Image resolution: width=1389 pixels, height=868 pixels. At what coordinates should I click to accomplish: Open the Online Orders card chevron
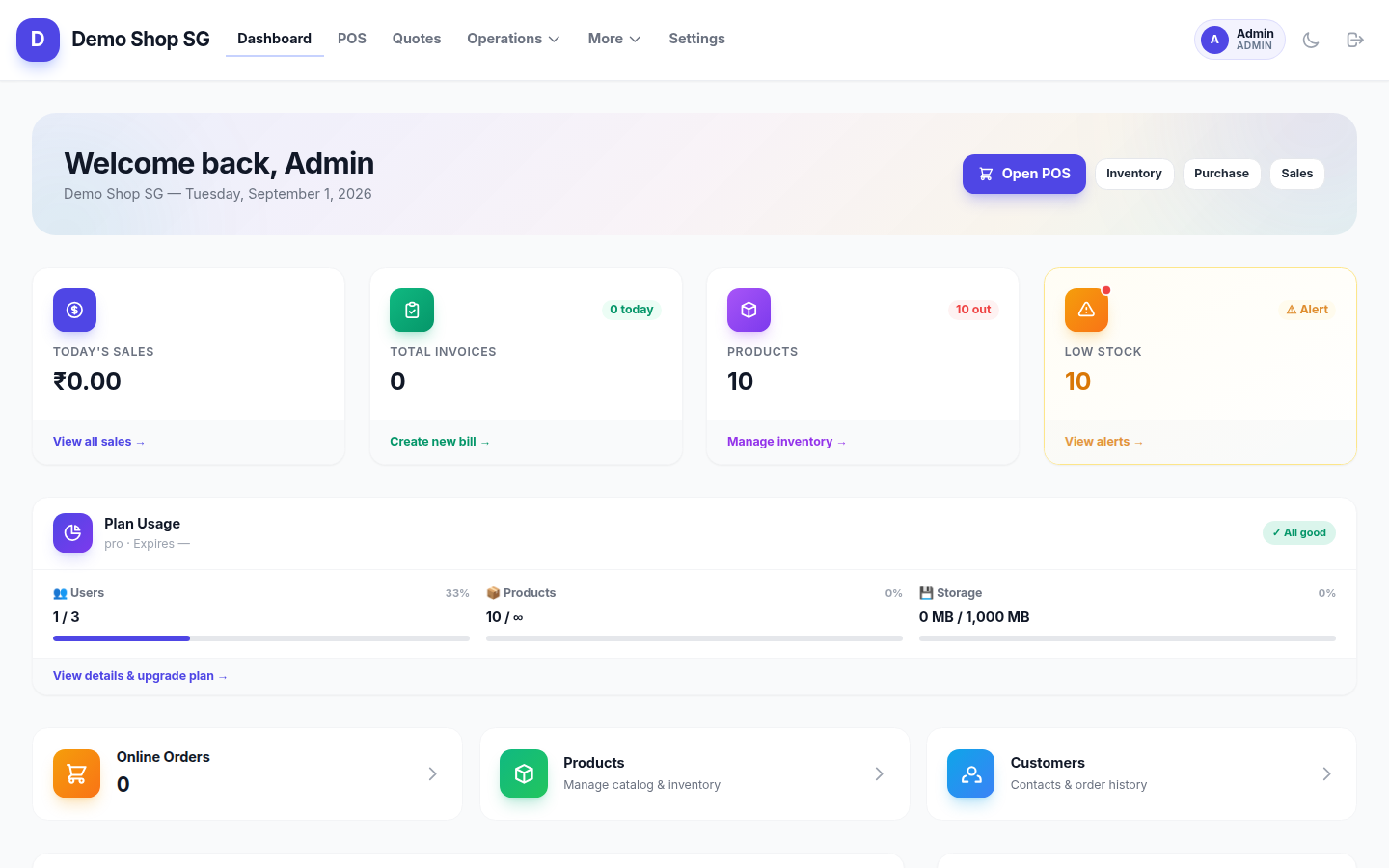432,773
